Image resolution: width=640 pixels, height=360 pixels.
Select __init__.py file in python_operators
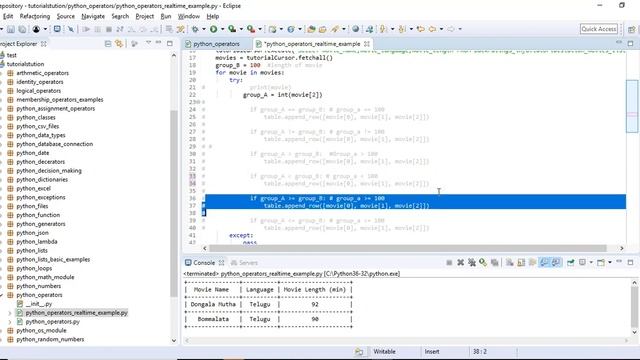tap(39, 304)
